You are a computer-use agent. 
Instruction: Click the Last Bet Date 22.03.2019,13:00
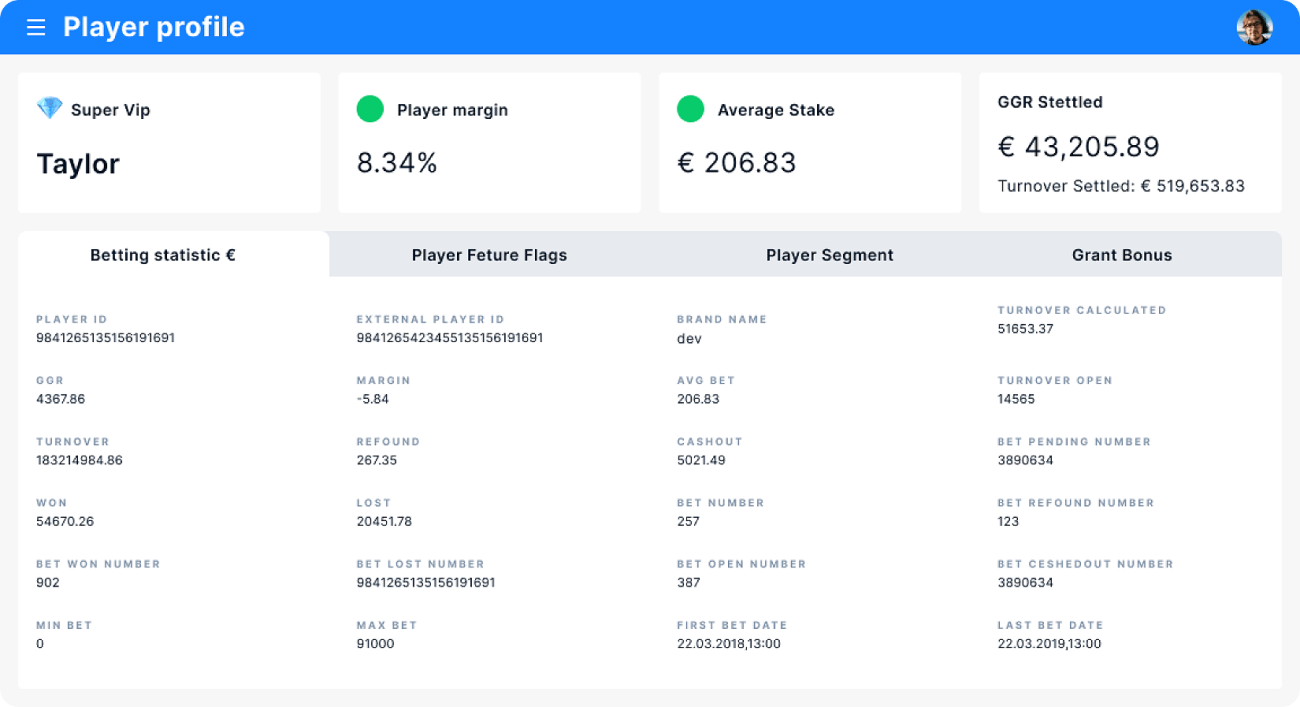[x=1049, y=643]
